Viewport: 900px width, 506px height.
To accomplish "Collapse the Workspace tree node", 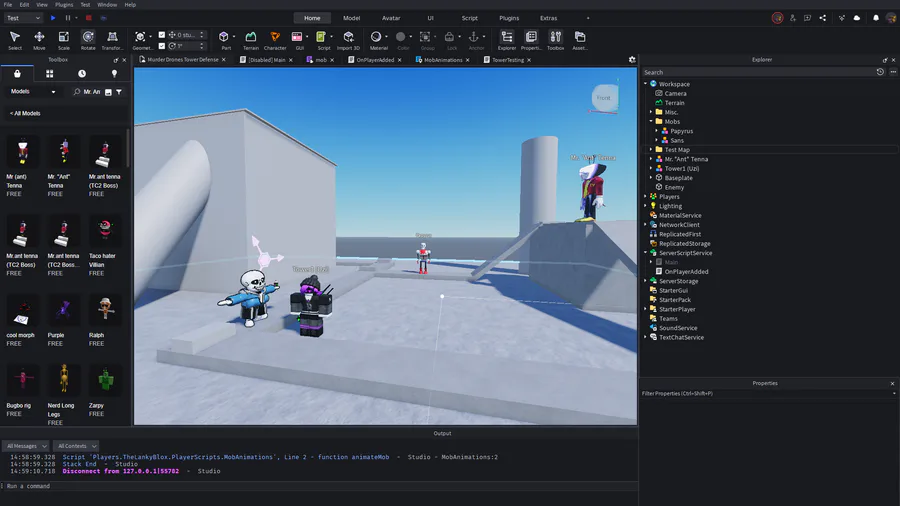I will click(x=645, y=84).
